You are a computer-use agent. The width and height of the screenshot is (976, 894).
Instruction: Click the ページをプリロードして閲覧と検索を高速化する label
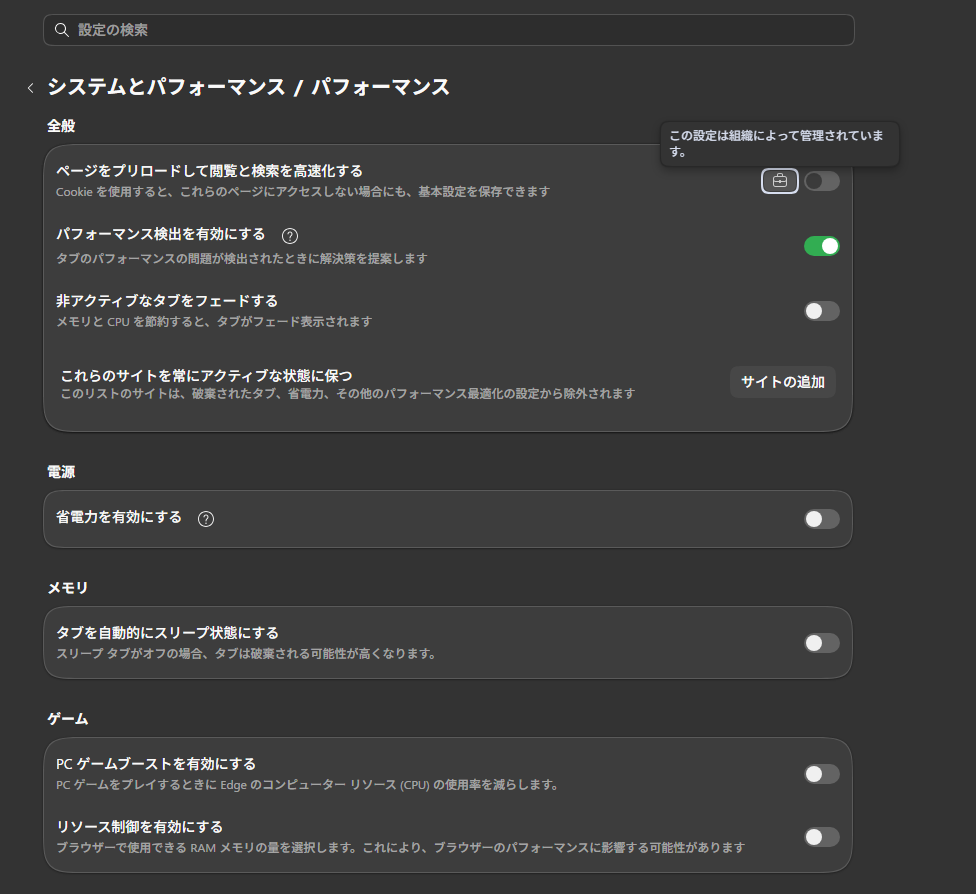tap(209, 171)
